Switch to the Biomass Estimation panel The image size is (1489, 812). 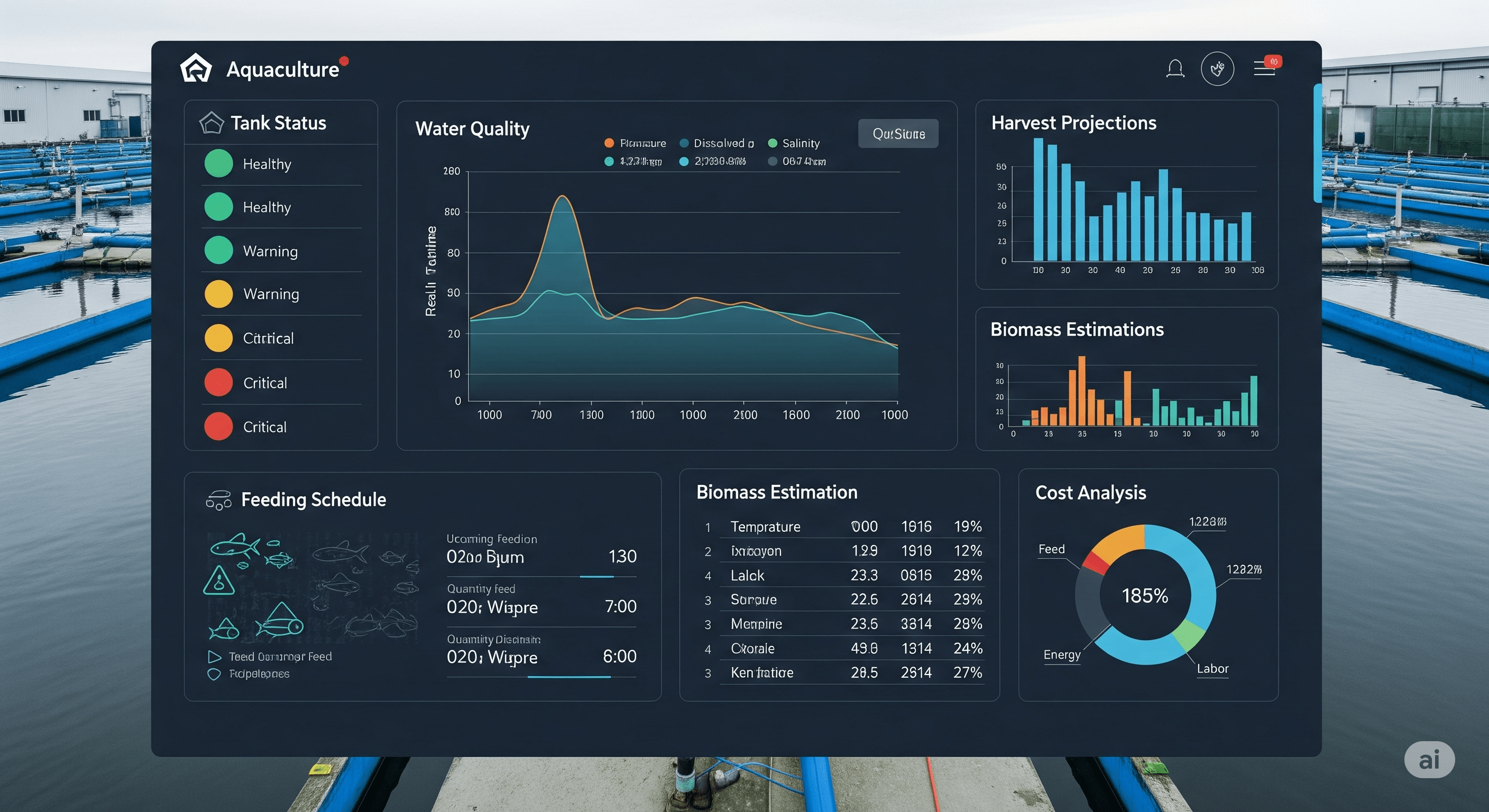(777, 492)
